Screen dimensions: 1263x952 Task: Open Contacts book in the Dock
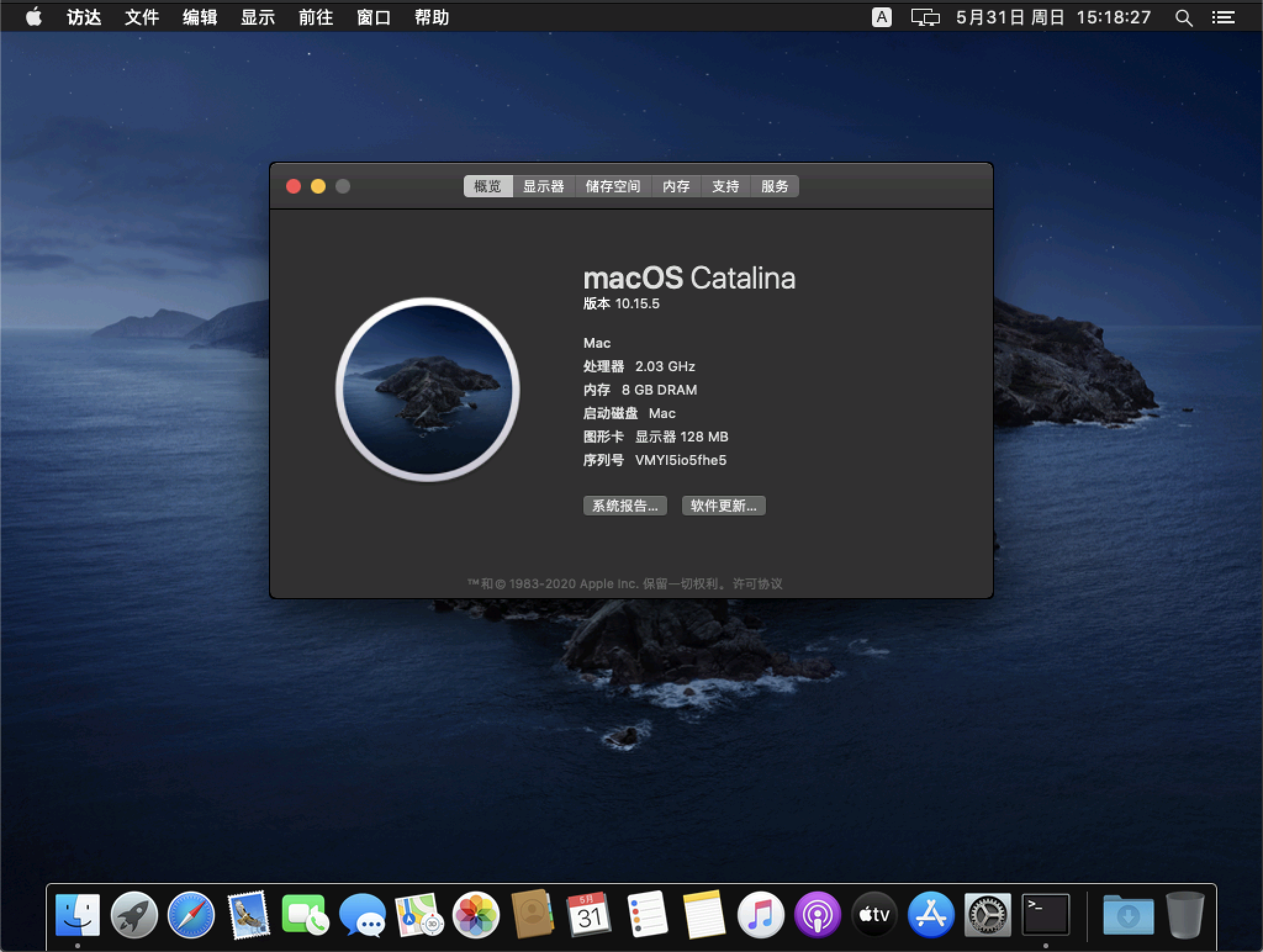[x=532, y=914]
